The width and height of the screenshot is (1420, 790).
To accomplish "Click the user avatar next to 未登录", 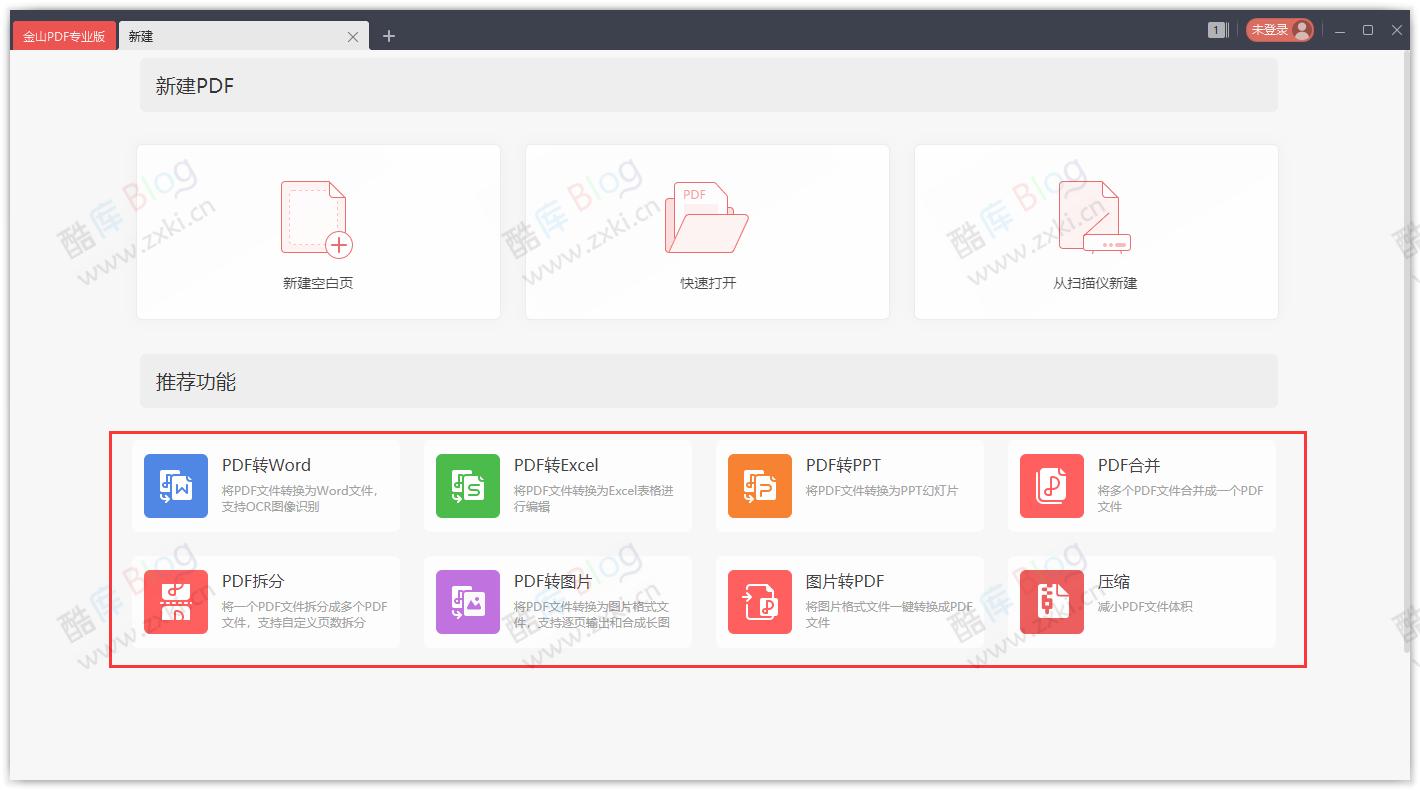I will coord(1302,30).
